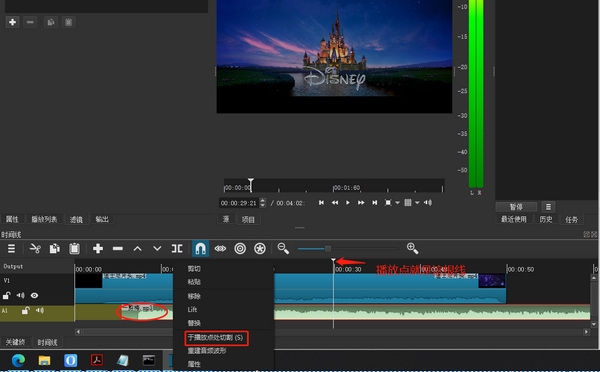This screenshot has width=600, height=372.
Task: Click the scissors cut icon in timeline toolbar
Action: click(x=35, y=249)
